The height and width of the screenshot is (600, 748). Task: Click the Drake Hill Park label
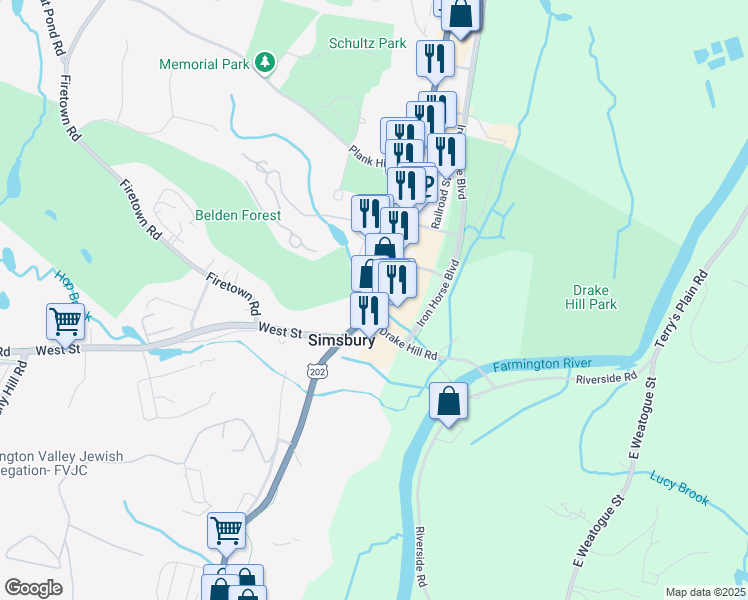pos(591,297)
